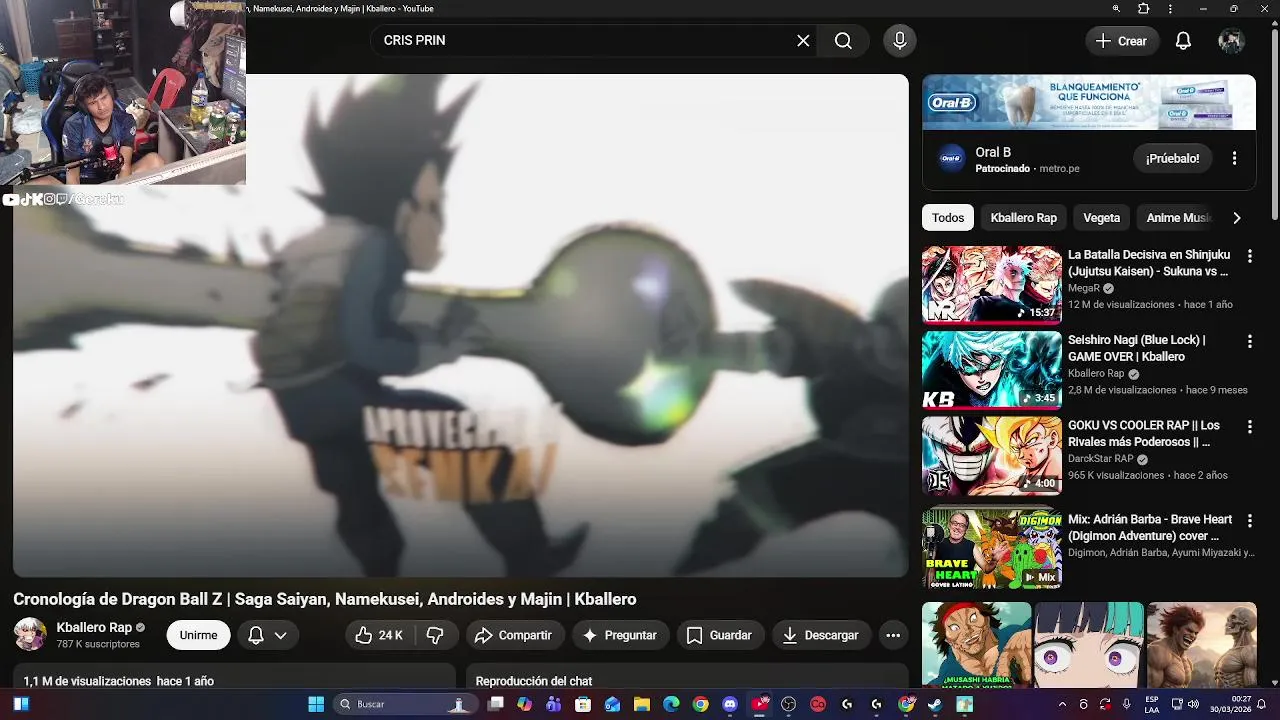Open Copilot from the taskbar
1280x720 pixels.
coord(525,704)
